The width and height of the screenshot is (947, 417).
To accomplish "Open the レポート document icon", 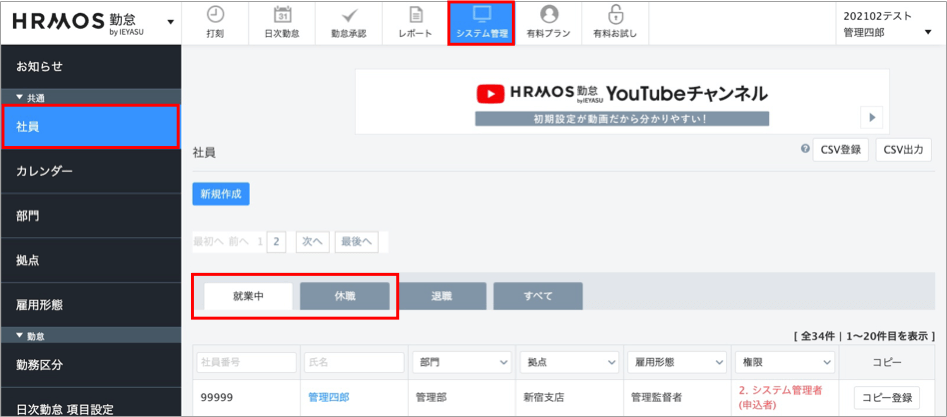I will coord(415,15).
